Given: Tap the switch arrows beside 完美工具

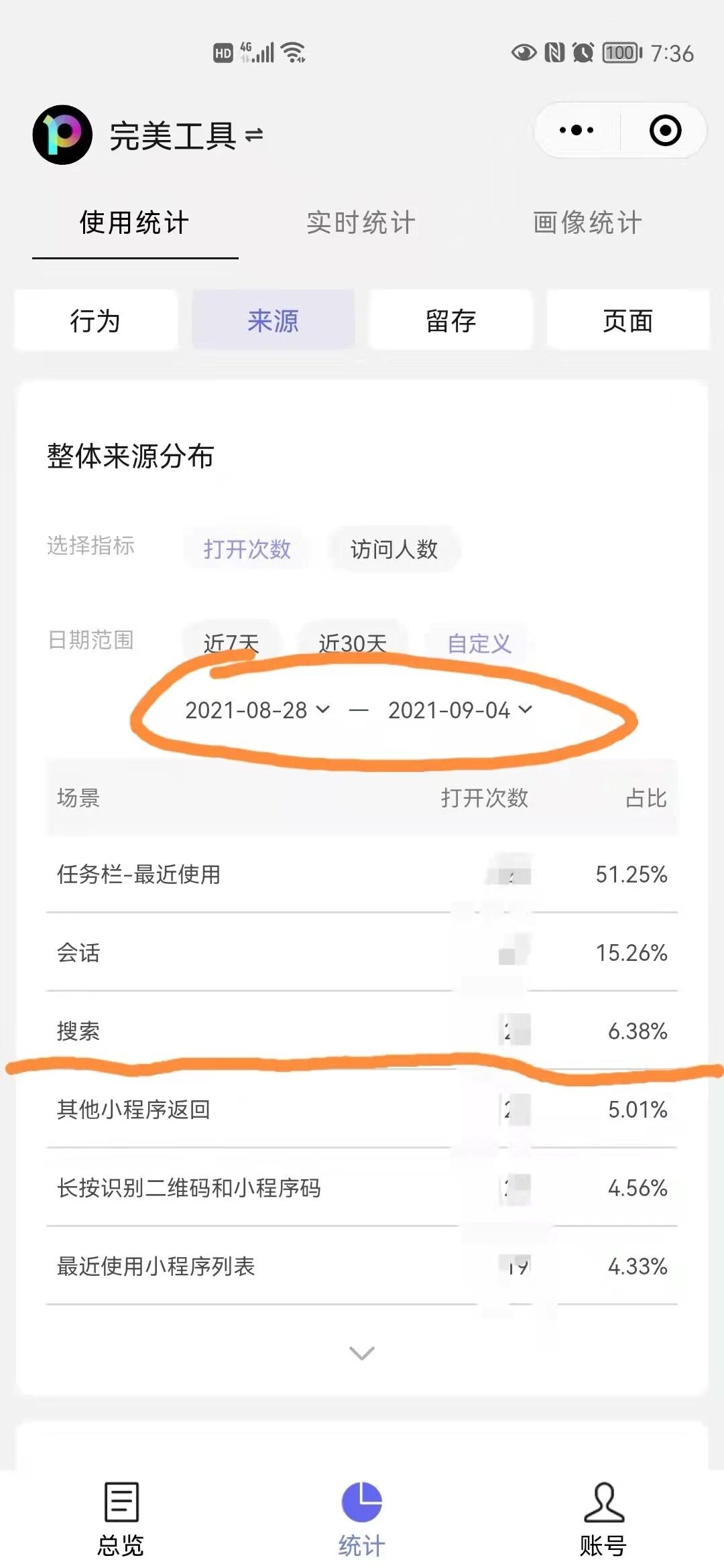Looking at the screenshot, I should (x=254, y=135).
